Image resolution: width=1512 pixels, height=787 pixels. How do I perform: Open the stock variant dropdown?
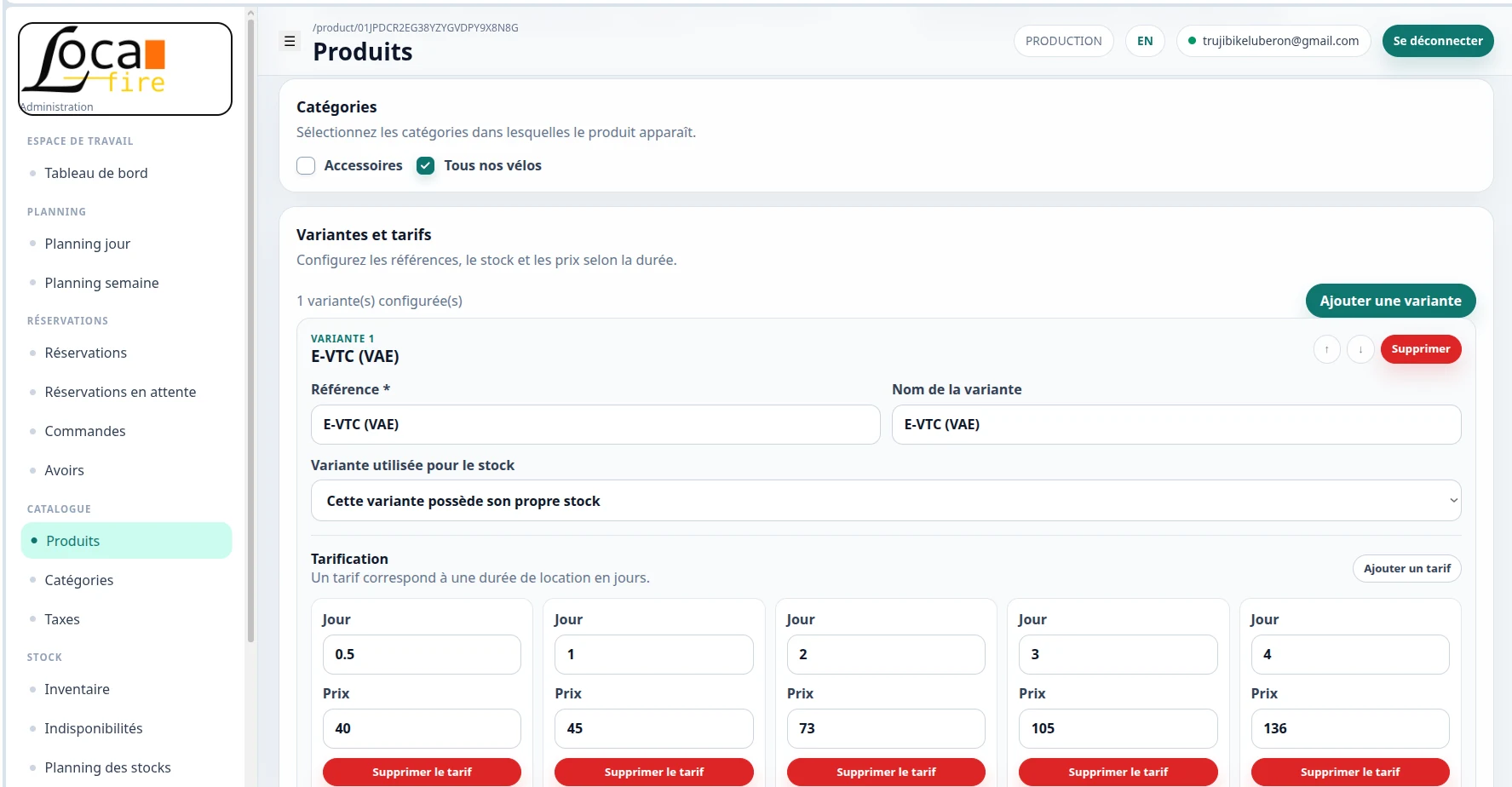[x=886, y=501]
